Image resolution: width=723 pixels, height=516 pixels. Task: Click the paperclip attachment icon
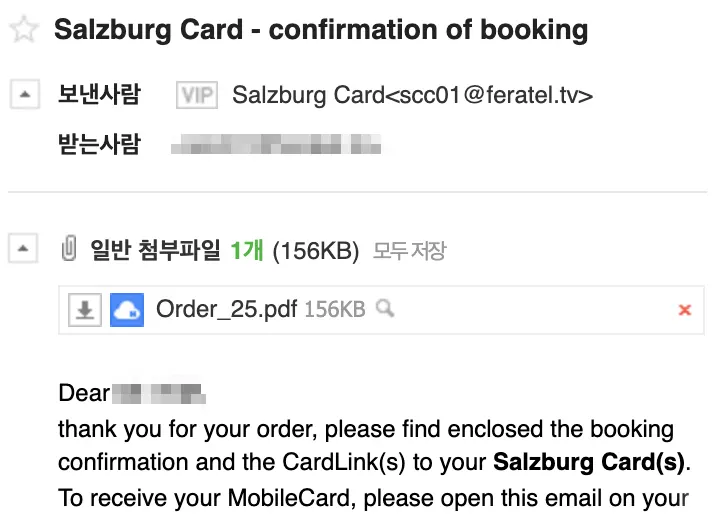pos(69,250)
